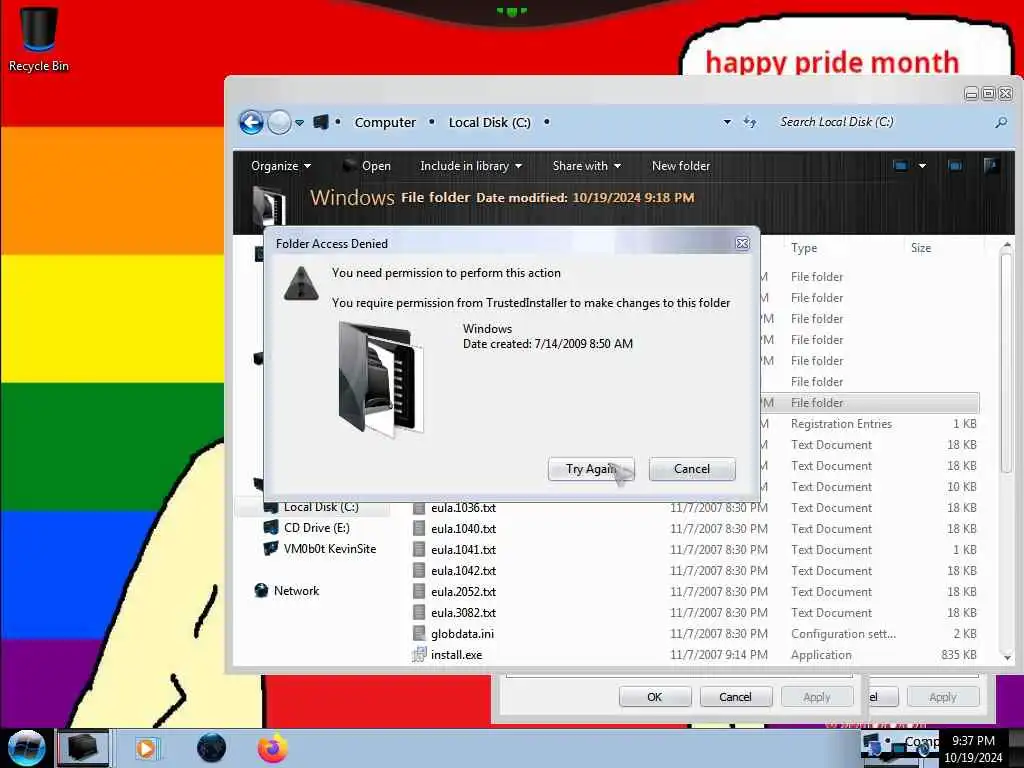Click Open in the explorer toolbar
Viewport: 1024px width, 768px height.
(367, 166)
